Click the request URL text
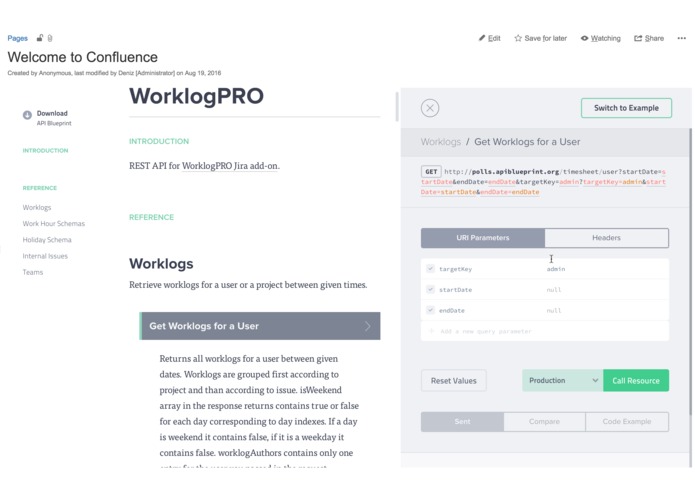The width and height of the screenshot is (695, 494). 543,182
